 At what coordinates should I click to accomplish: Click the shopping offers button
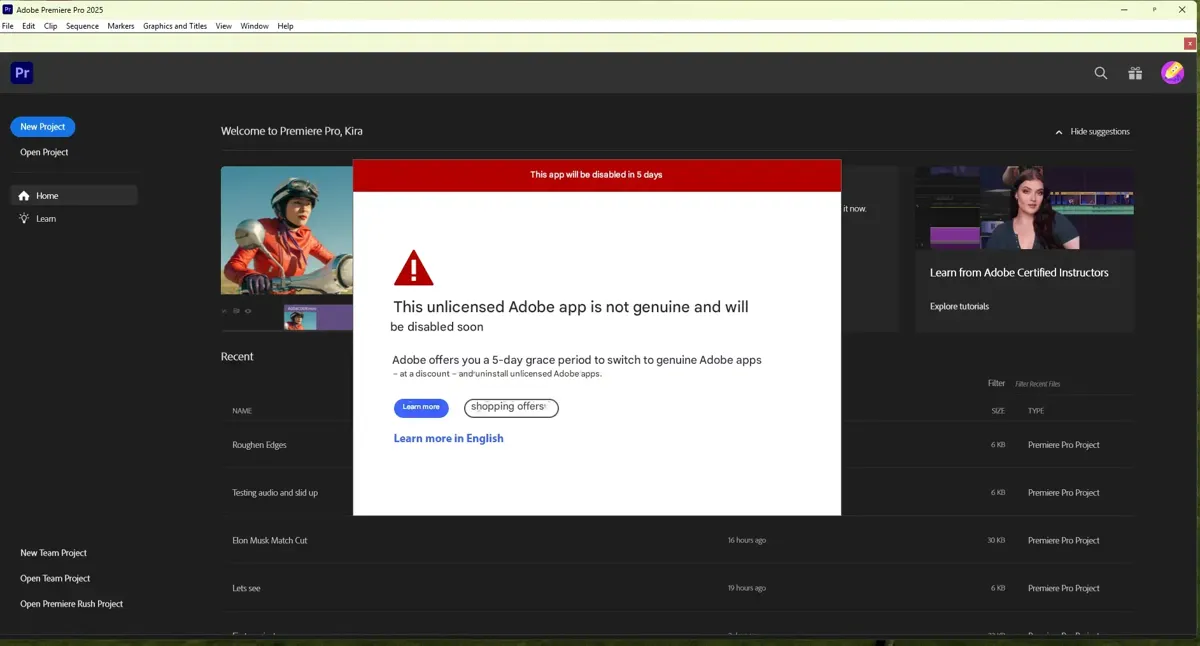click(511, 407)
